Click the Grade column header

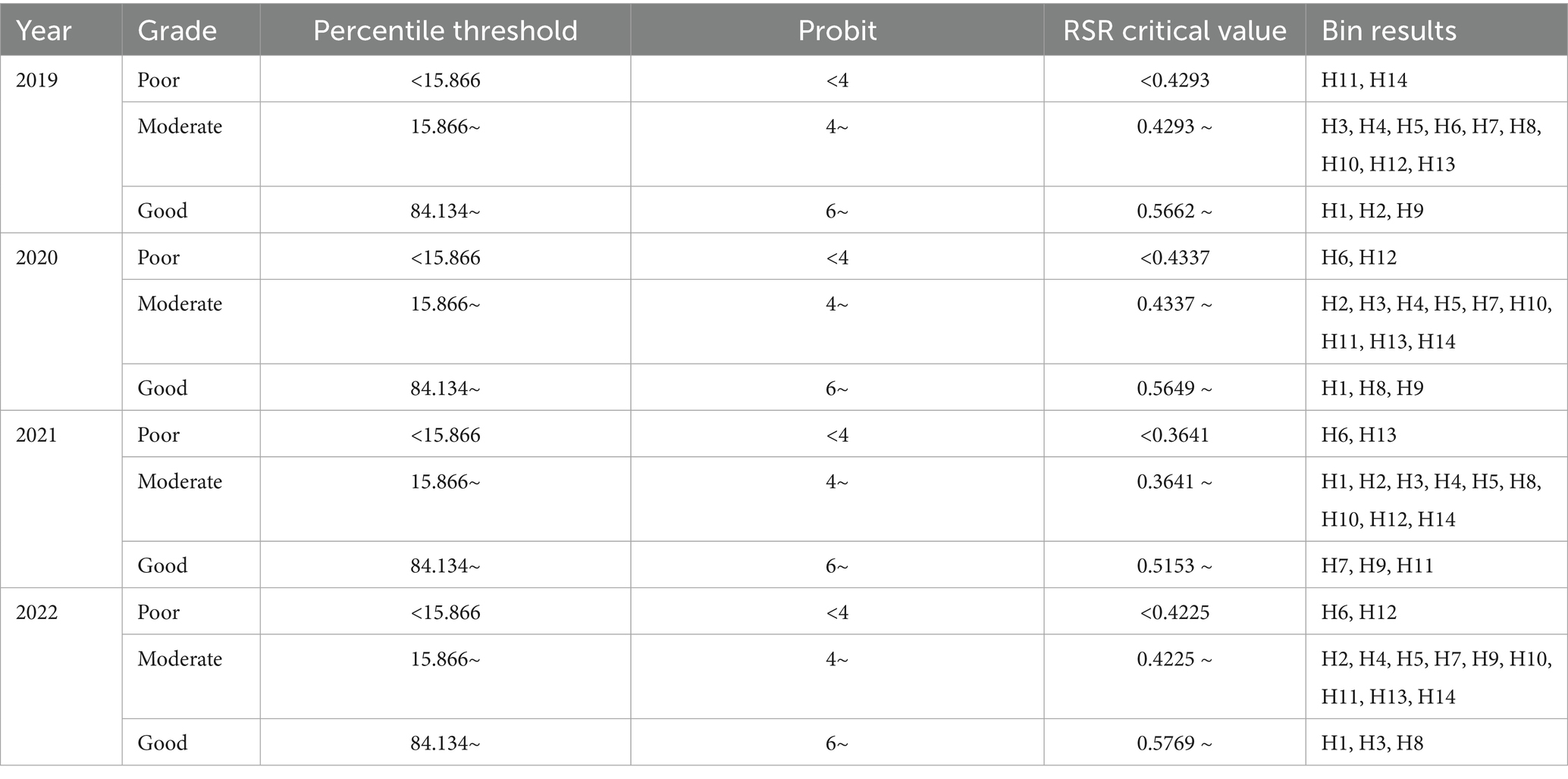pyautogui.click(x=177, y=30)
